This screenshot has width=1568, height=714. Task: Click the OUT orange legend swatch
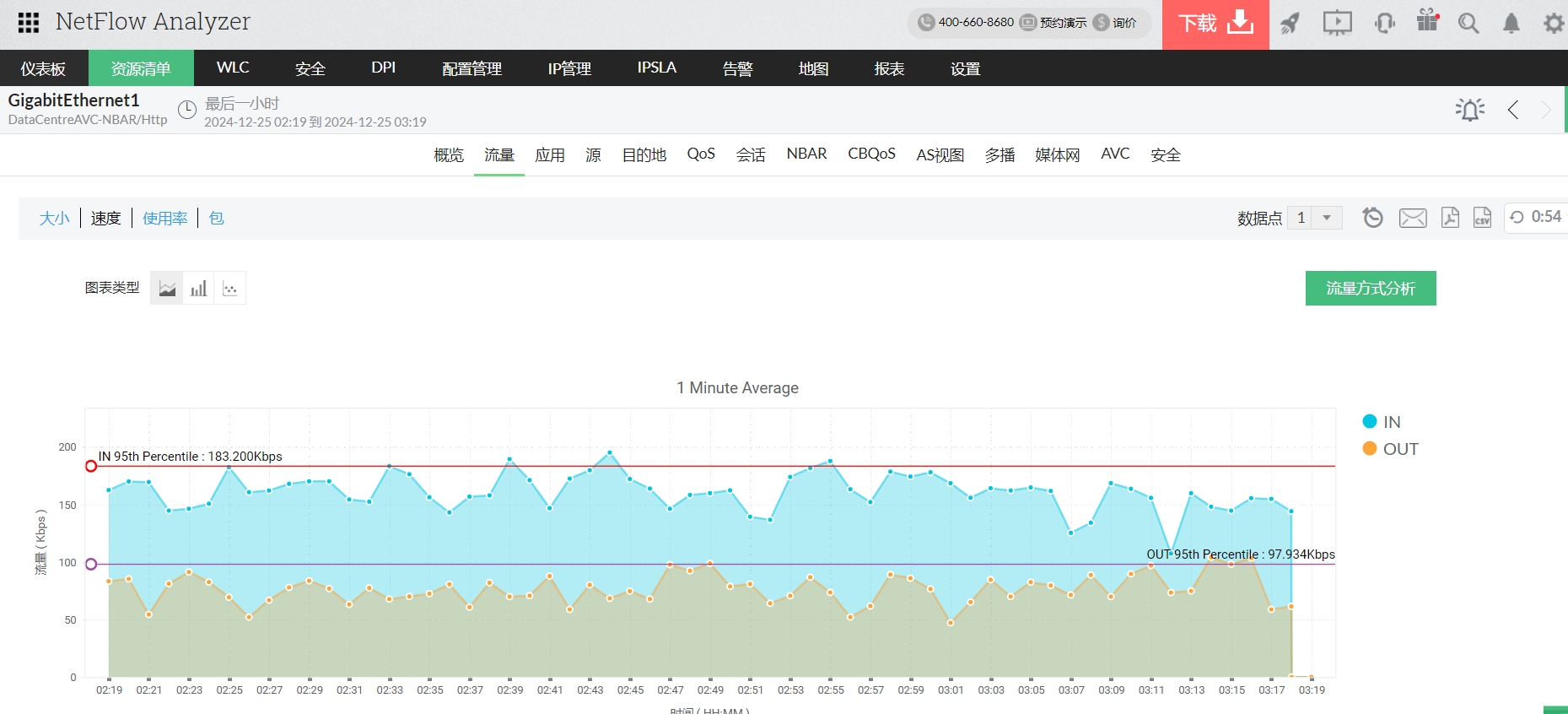[1370, 449]
